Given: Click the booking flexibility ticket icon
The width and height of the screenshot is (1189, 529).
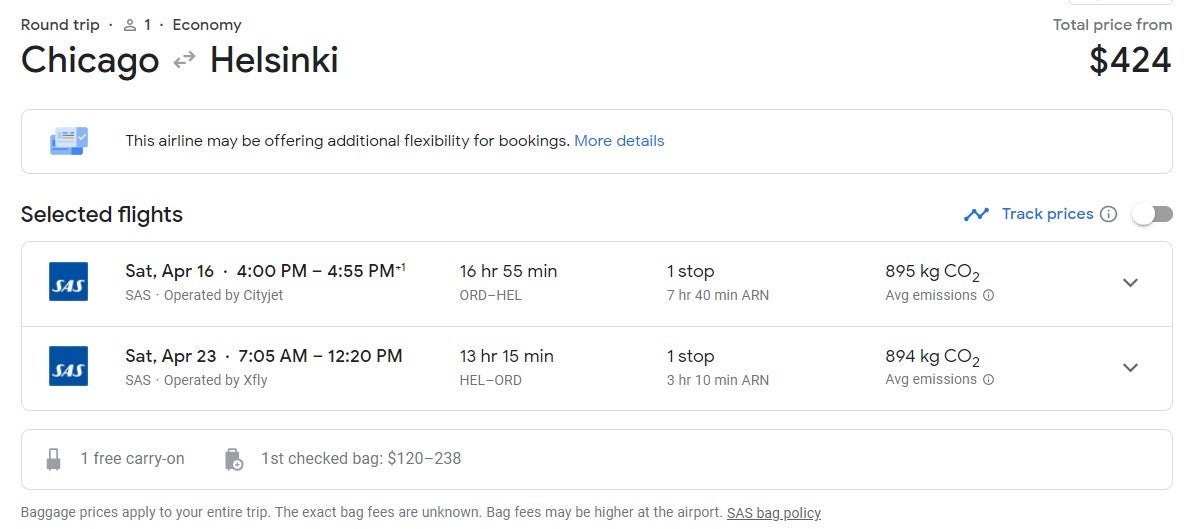Looking at the screenshot, I should click(x=69, y=141).
